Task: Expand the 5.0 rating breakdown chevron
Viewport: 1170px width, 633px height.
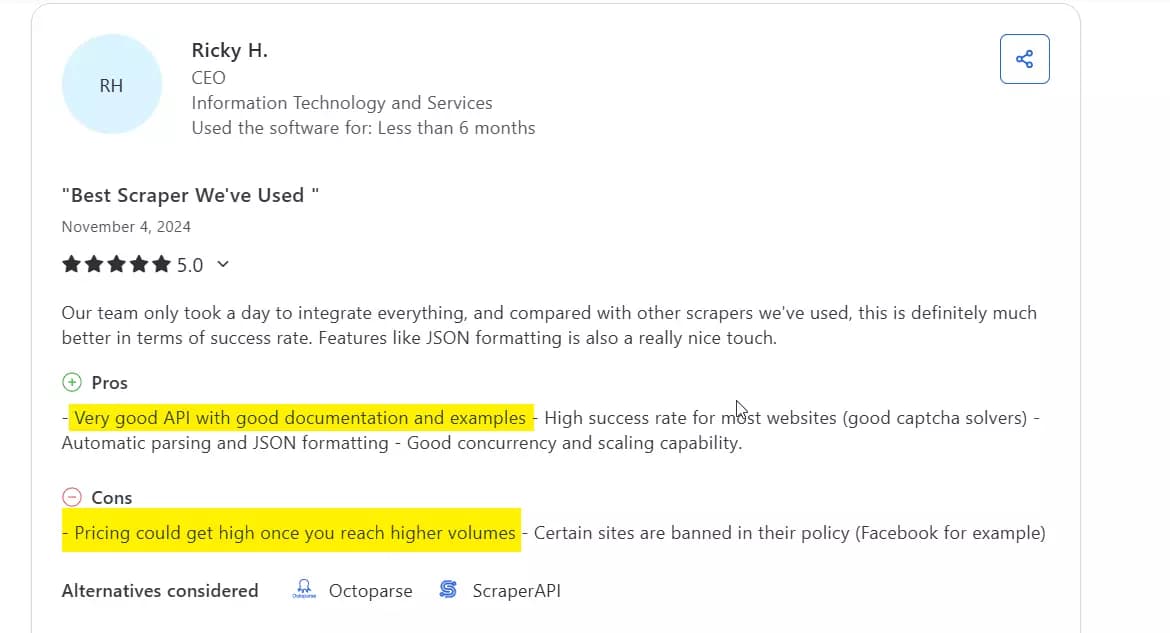Action: pyautogui.click(x=222, y=264)
